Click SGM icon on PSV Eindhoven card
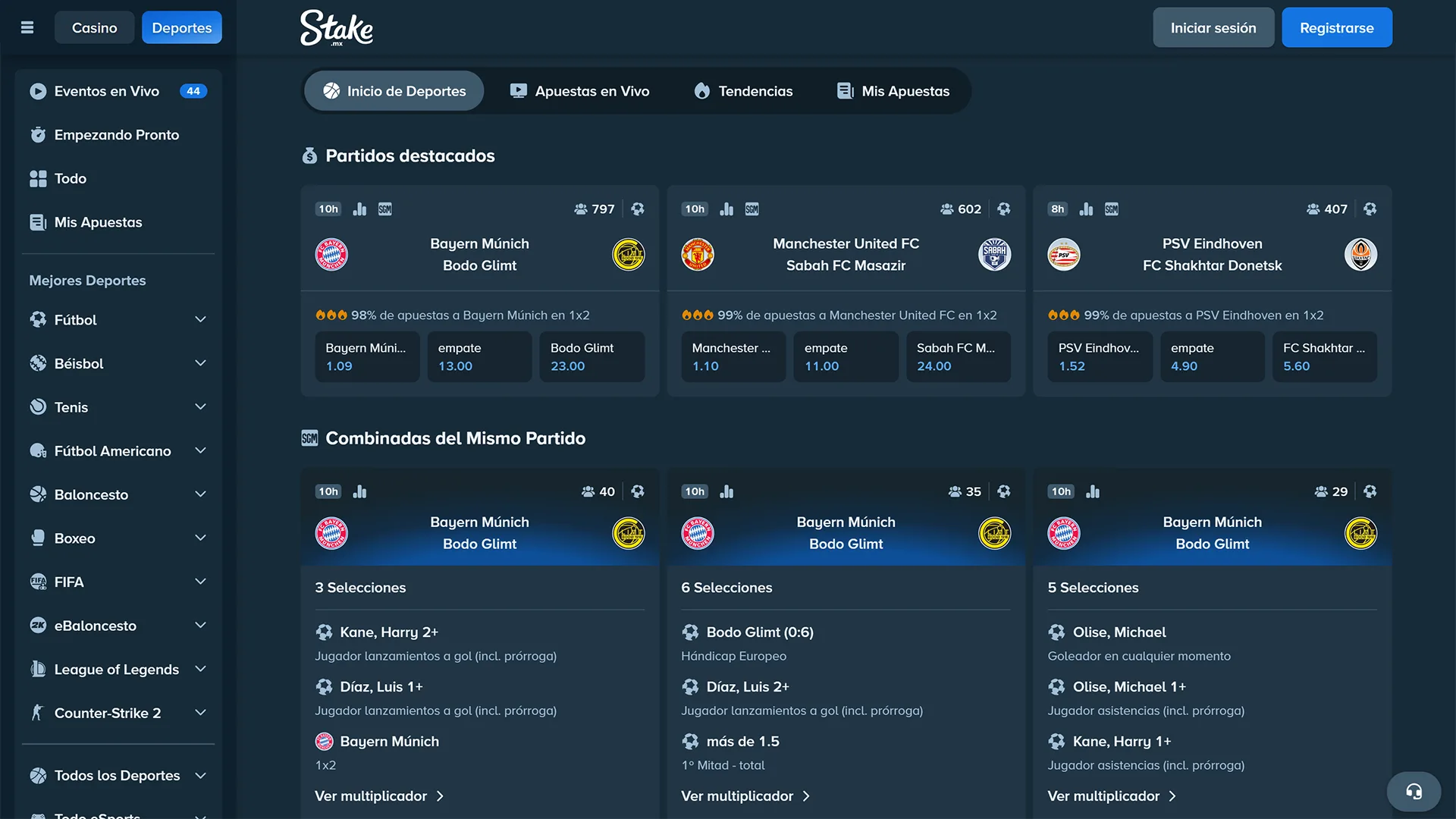1456x819 pixels. coord(1112,209)
